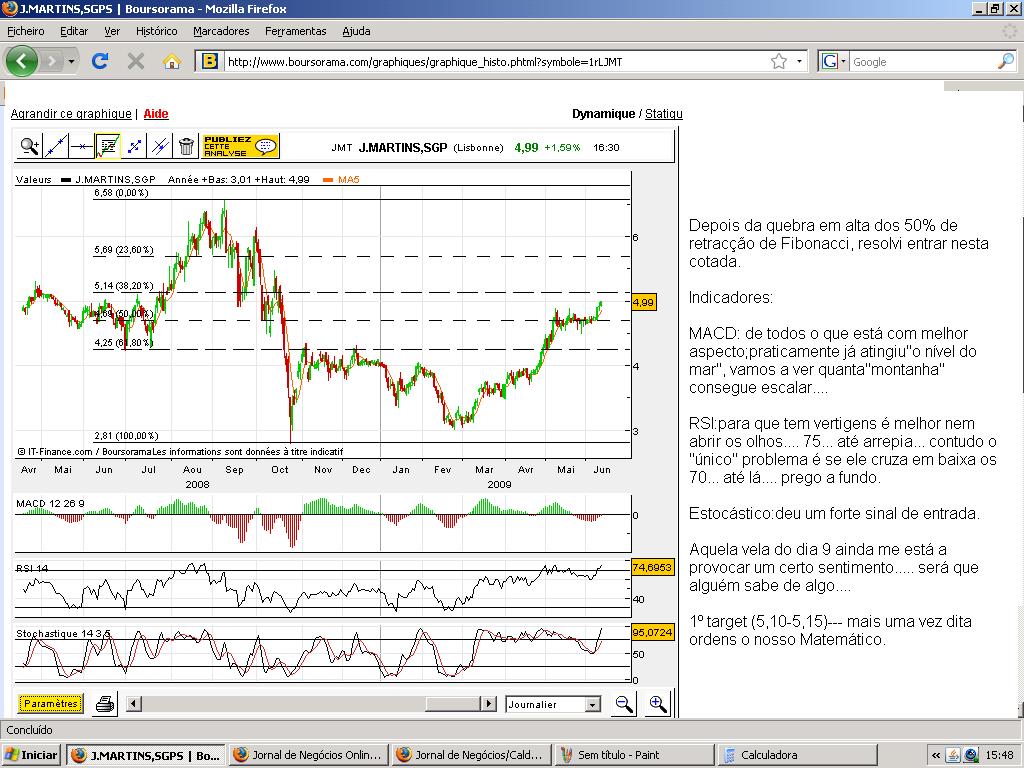
Task: Switch to Sem título - Paint taskbar window
Action: point(635,755)
